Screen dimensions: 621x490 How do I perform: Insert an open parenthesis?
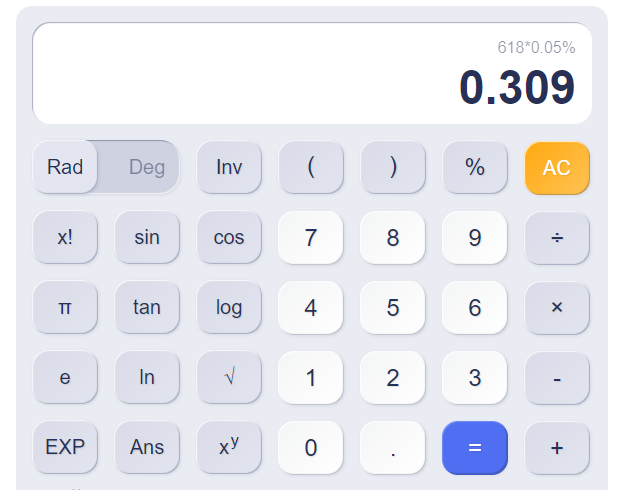[x=311, y=167]
